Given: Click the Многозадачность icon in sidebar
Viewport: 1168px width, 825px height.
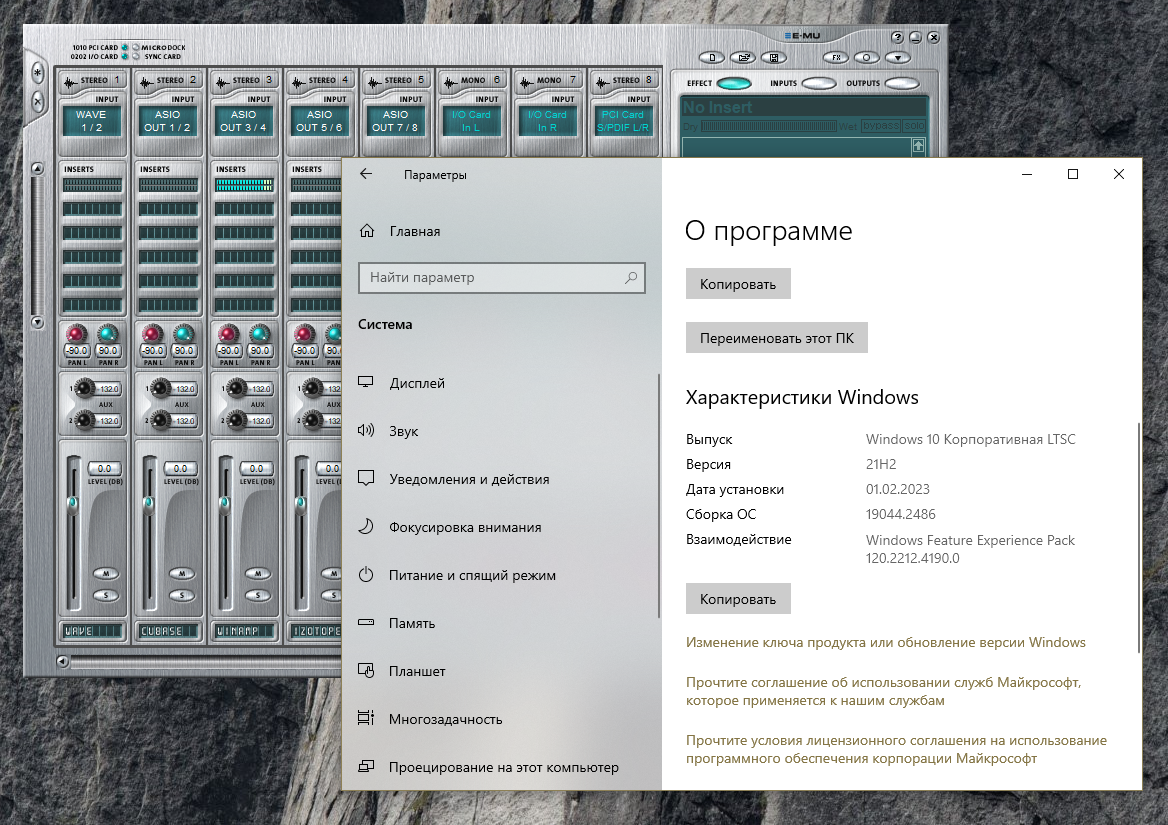Looking at the screenshot, I should [x=366, y=718].
